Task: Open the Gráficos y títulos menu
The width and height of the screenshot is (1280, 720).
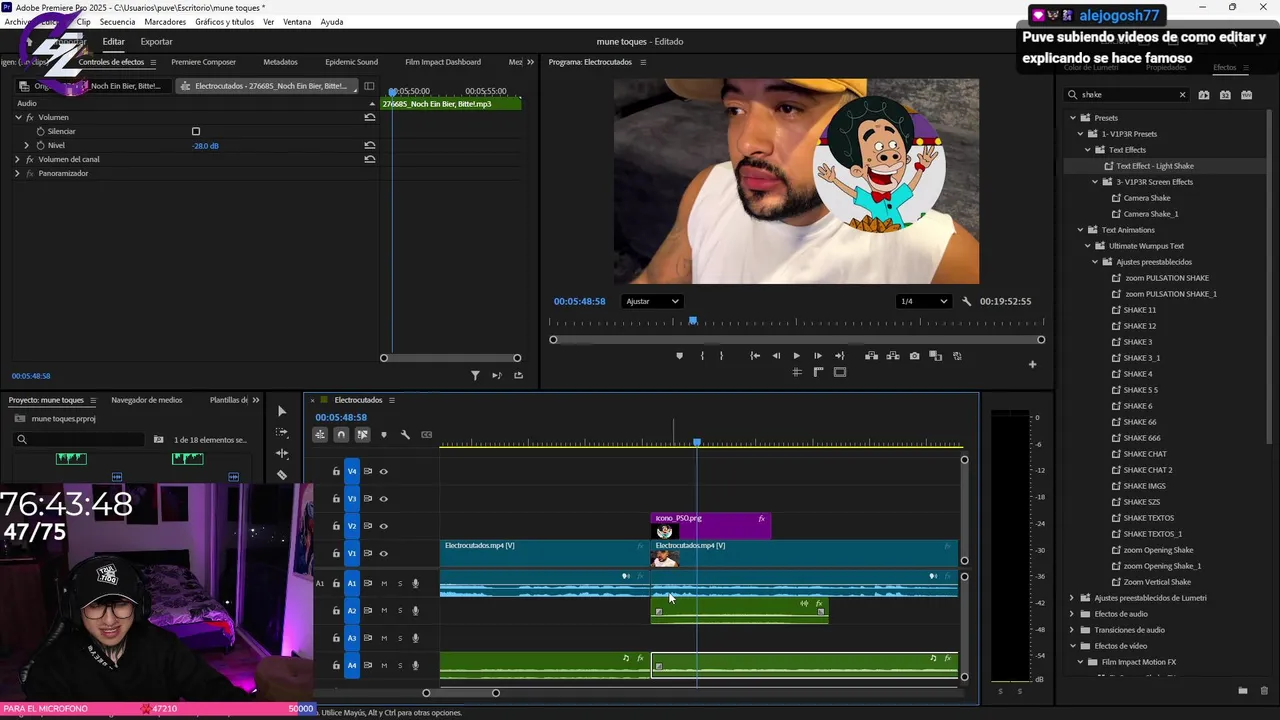Action: 224,21
